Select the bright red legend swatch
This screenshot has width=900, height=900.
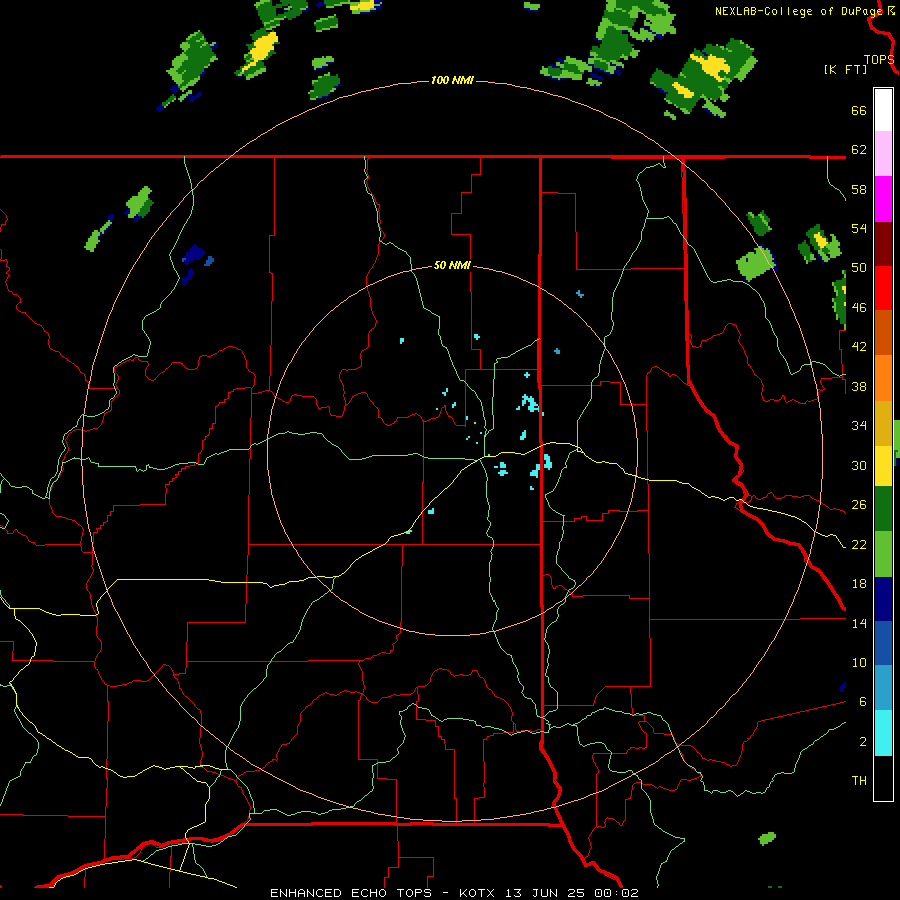coord(883,288)
